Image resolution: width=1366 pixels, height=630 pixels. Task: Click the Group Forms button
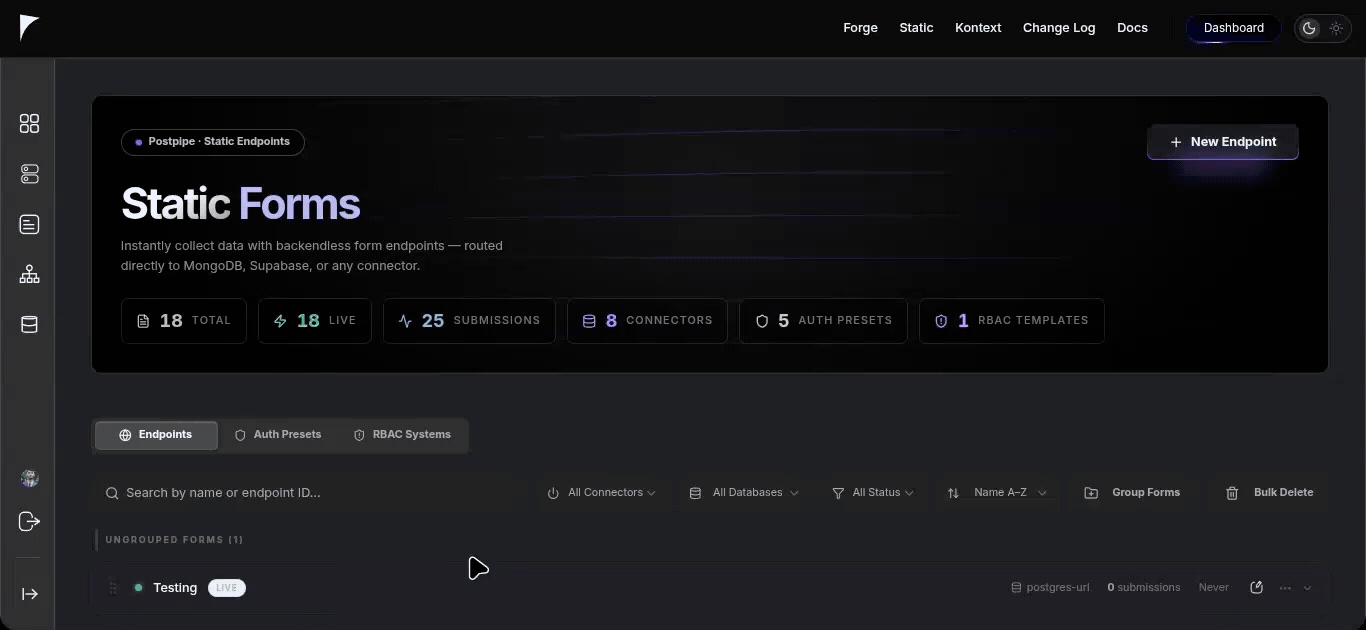(x=1132, y=493)
